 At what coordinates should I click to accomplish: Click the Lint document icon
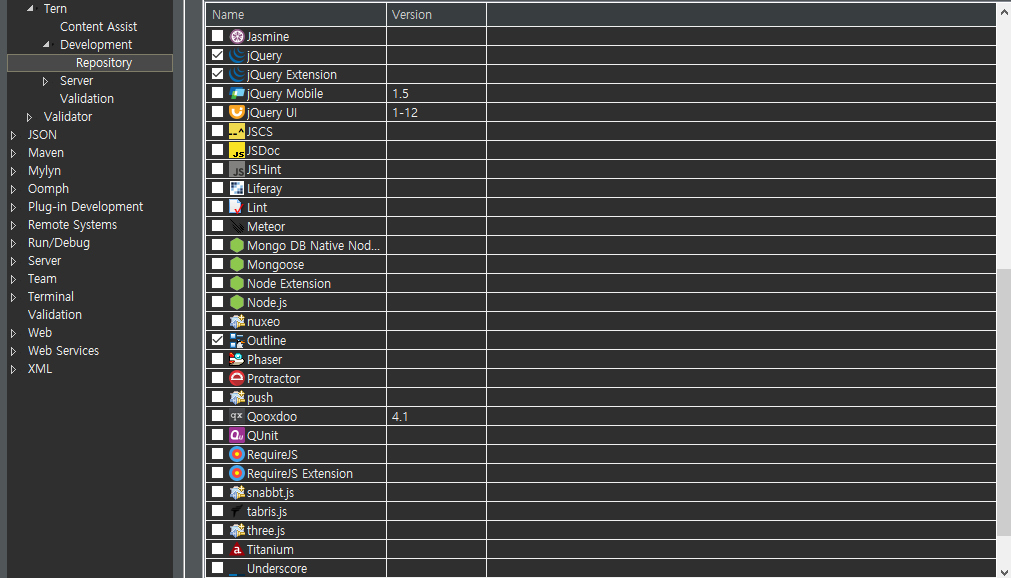237,208
